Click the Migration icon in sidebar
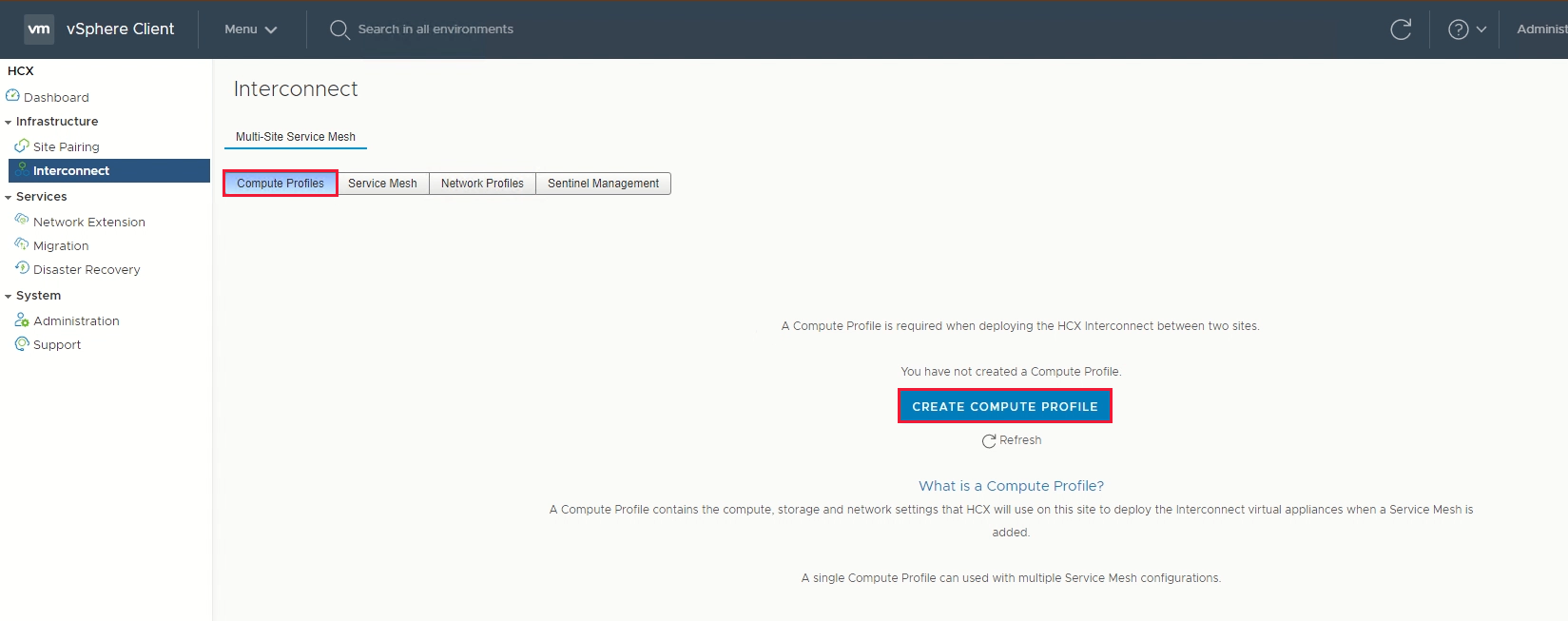The width and height of the screenshot is (1568, 621). point(22,244)
